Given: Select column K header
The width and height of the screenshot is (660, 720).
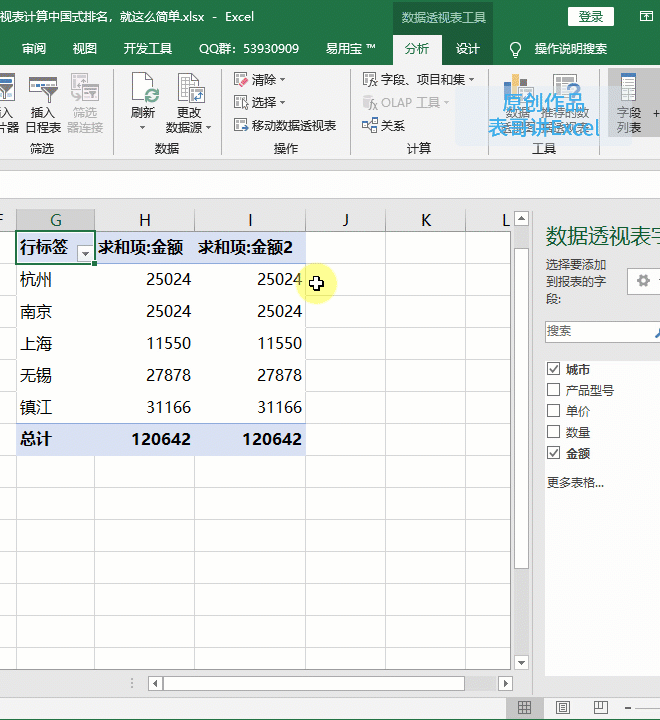Looking at the screenshot, I should point(425,220).
